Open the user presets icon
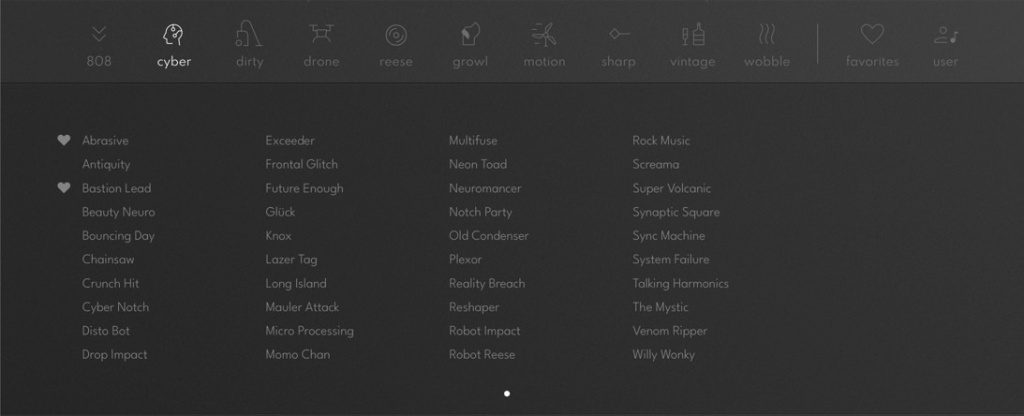1024x416 pixels. point(945,35)
